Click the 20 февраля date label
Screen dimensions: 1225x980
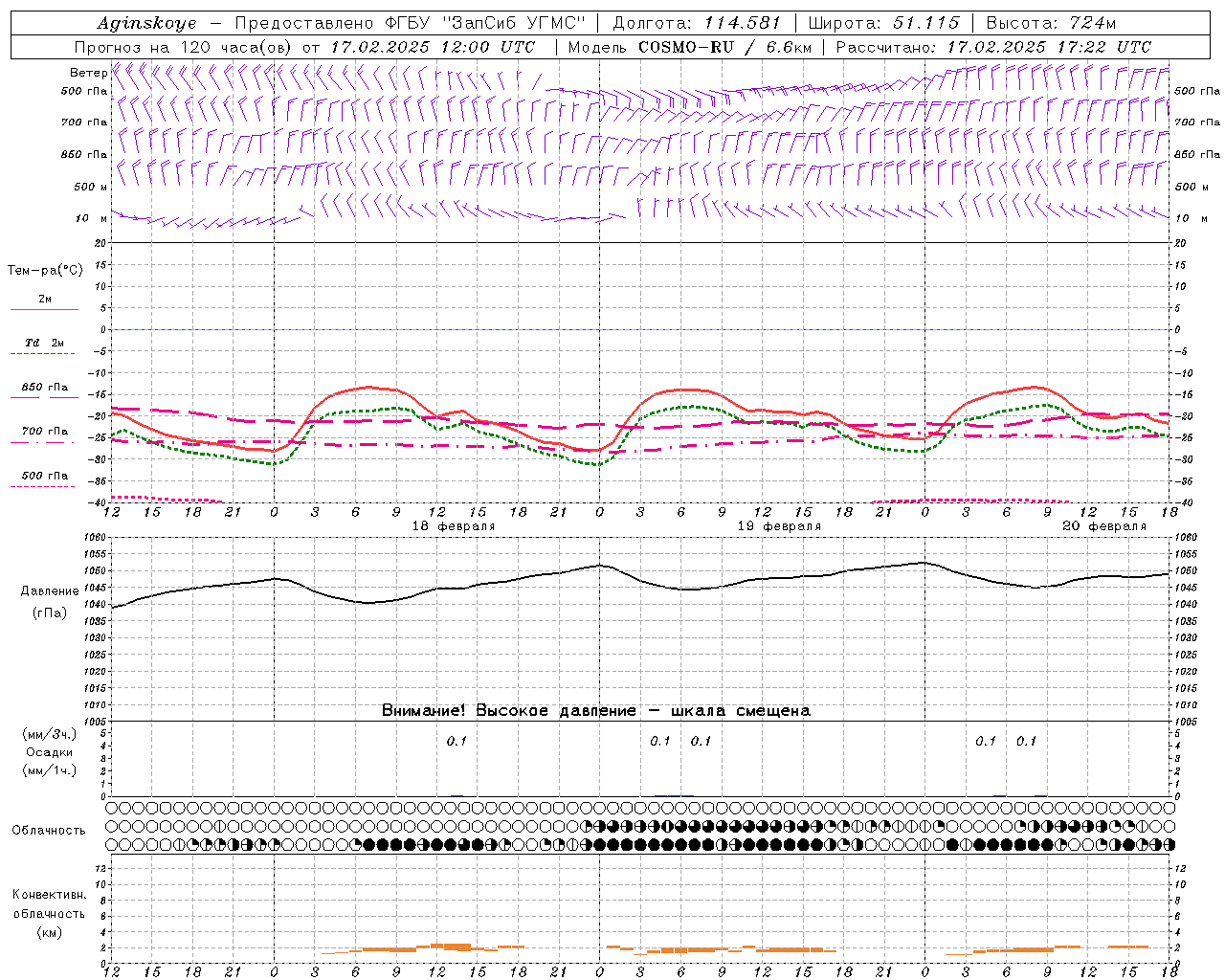pyautogui.click(x=1104, y=526)
